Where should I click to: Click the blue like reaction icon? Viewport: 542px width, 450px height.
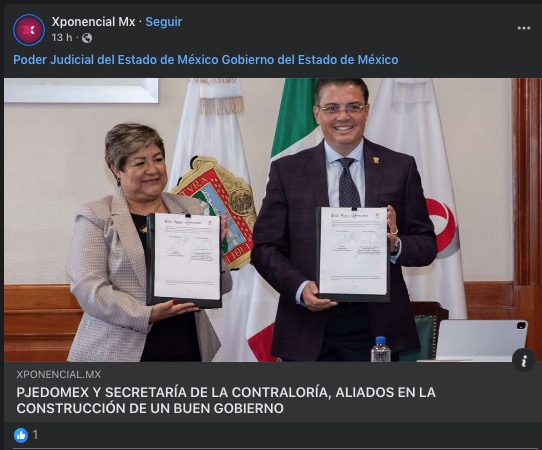[21, 435]
